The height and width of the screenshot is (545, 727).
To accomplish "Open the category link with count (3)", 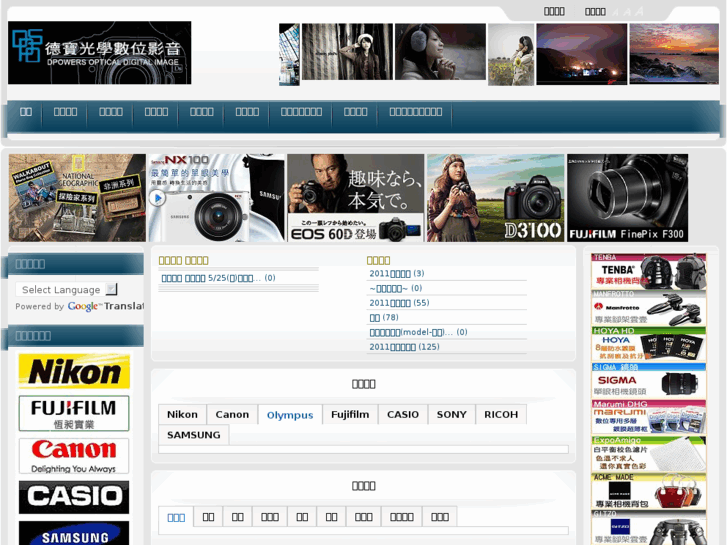I will pos(397,274).
